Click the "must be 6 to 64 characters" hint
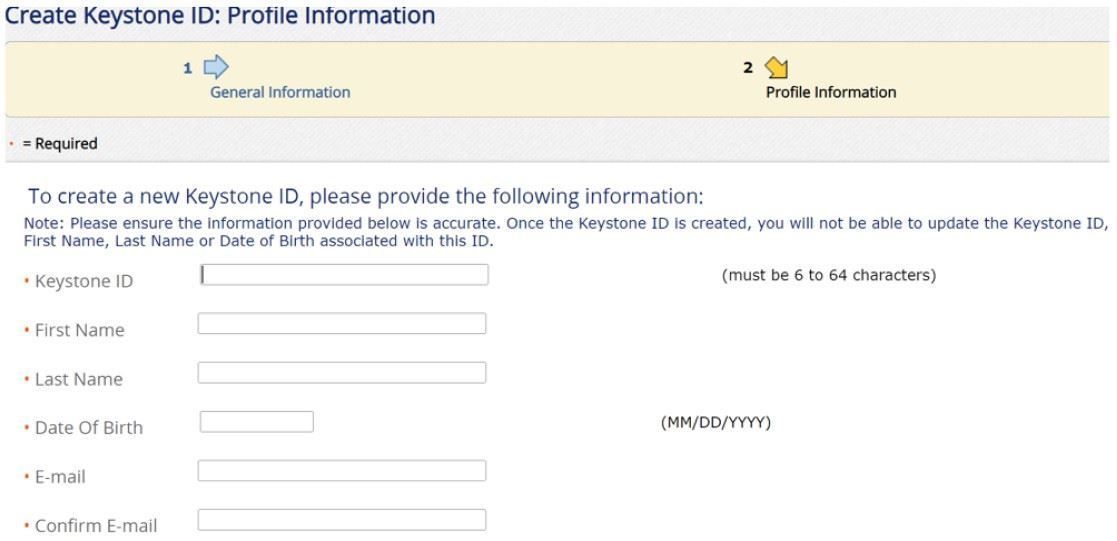1117x541 pixels. tap(828, 275)
